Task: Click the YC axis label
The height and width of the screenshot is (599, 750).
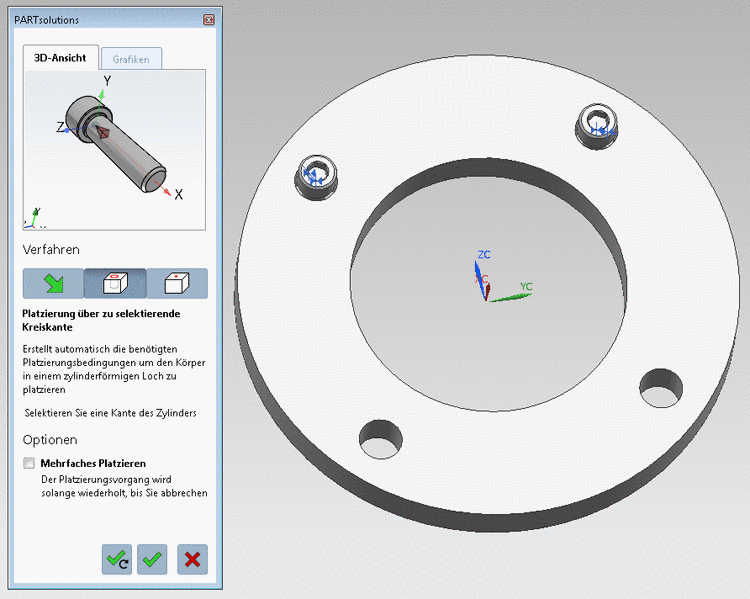Action: [526, 287]
